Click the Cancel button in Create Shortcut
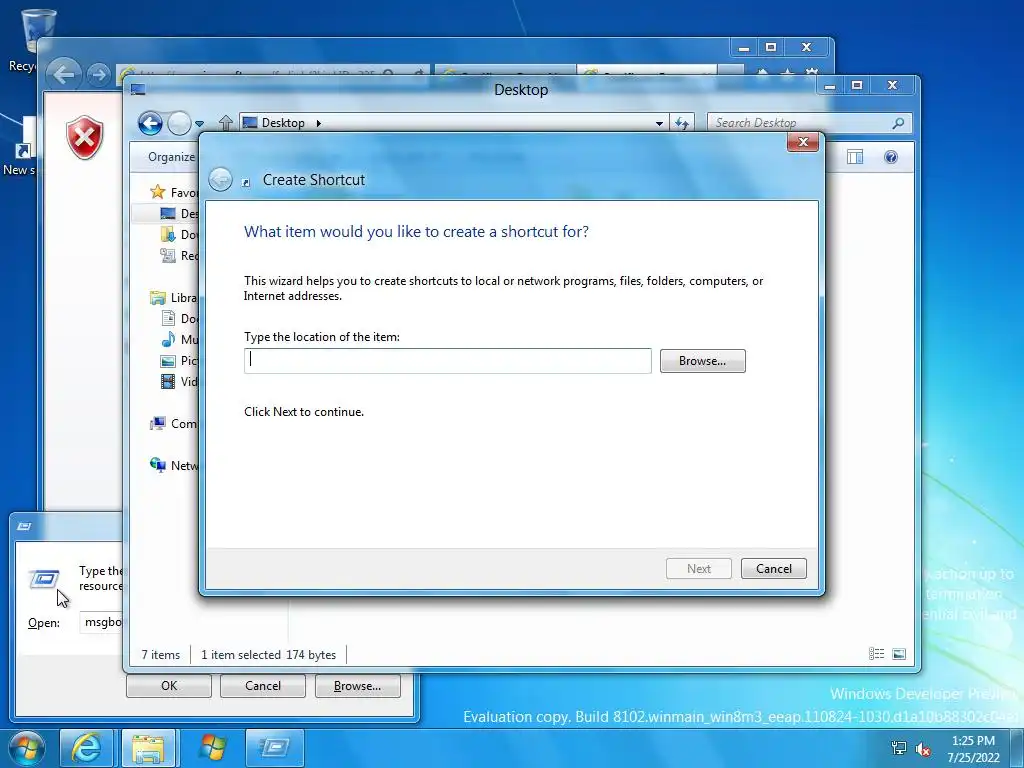Viewport: 1024px width, 768px height. 773,569
